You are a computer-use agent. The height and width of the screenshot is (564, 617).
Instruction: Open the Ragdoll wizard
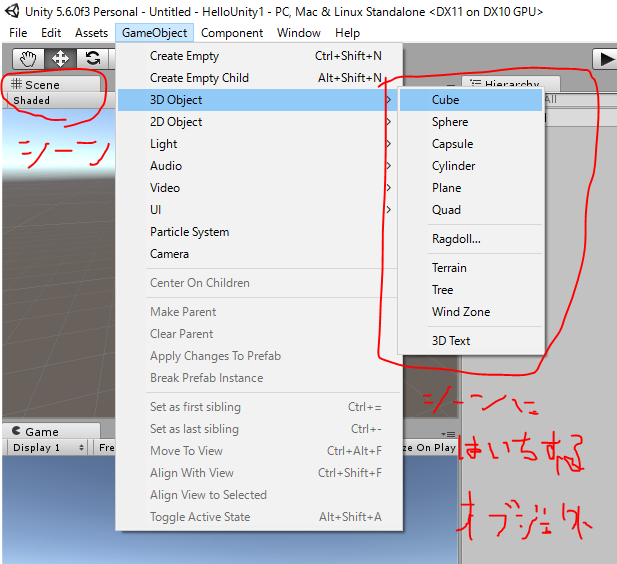point(471,239)
